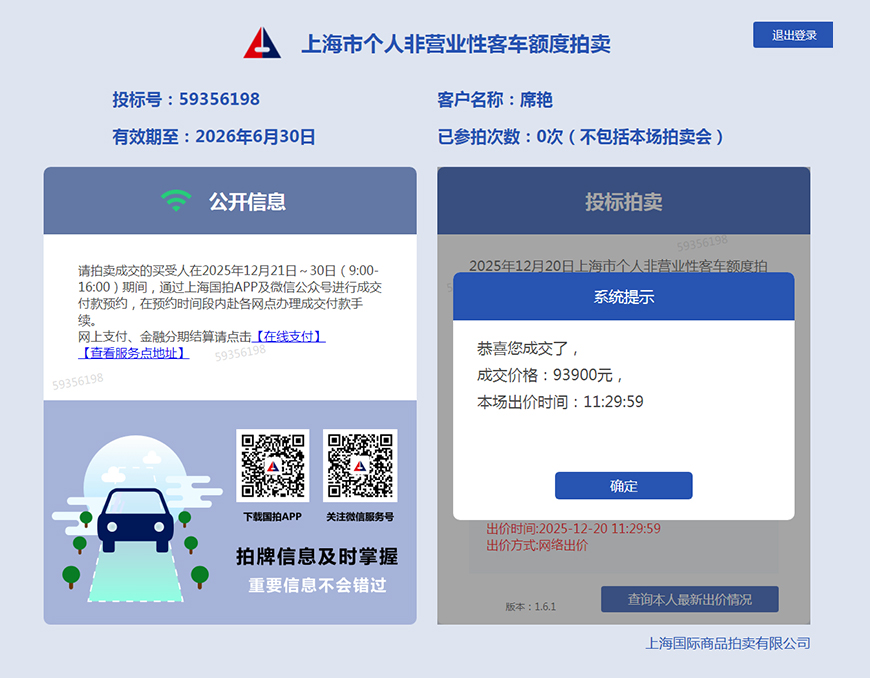Image resolution: width=870 pixels, height=678 pixels.
Task: Click the page title 上海市个人非营业性客车额度拍卖
Action: coord(455,44)
